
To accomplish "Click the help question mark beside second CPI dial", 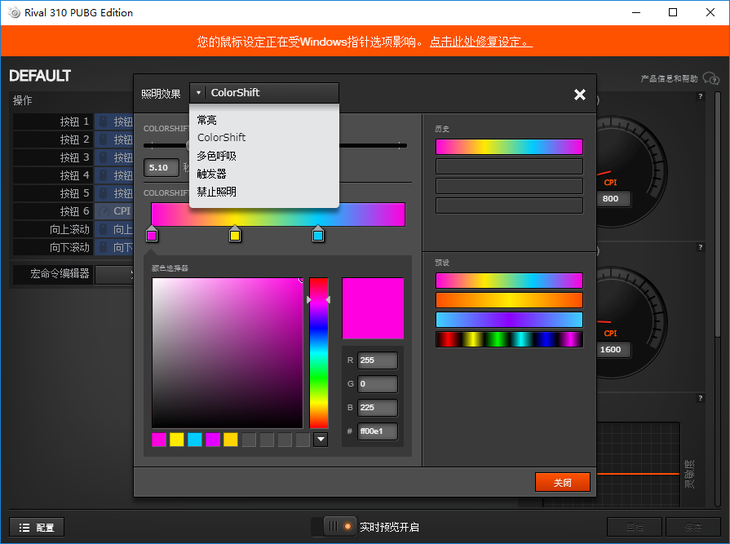I will click(x=700, y=247).
